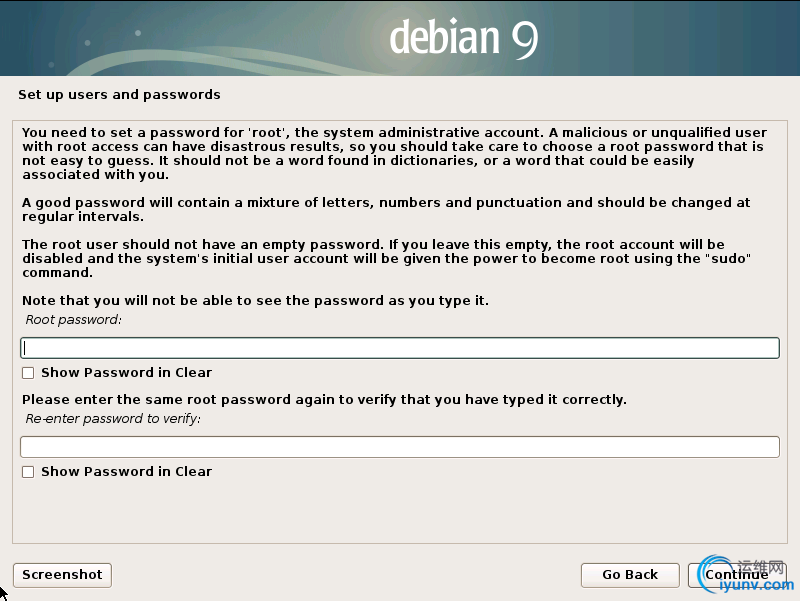The height and width of the screenshot is (601, 800).
Task: Click the 'Show Password in Clear' text under verify field
Action: tap(127, 472)
